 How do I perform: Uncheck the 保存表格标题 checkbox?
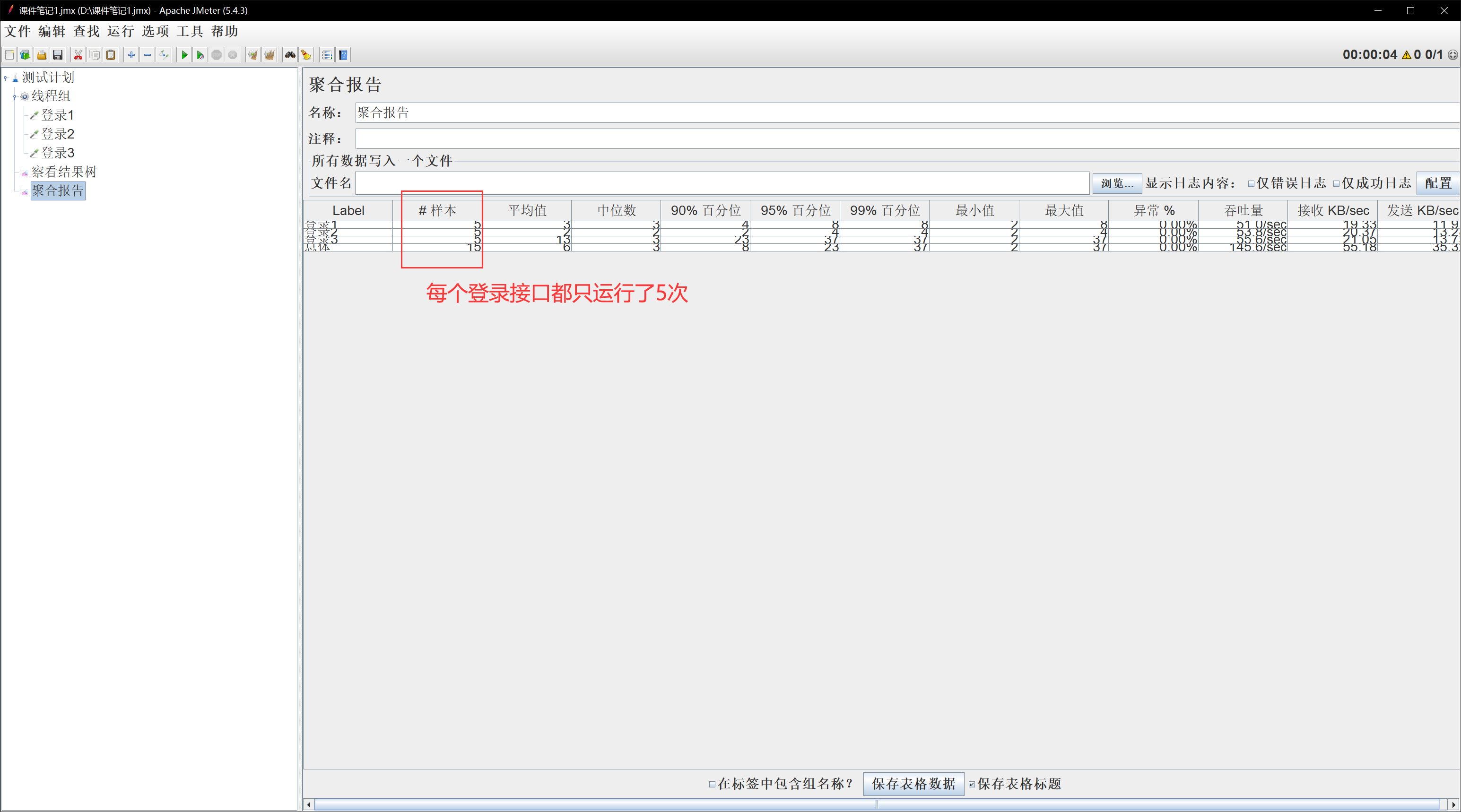[972, 784]
